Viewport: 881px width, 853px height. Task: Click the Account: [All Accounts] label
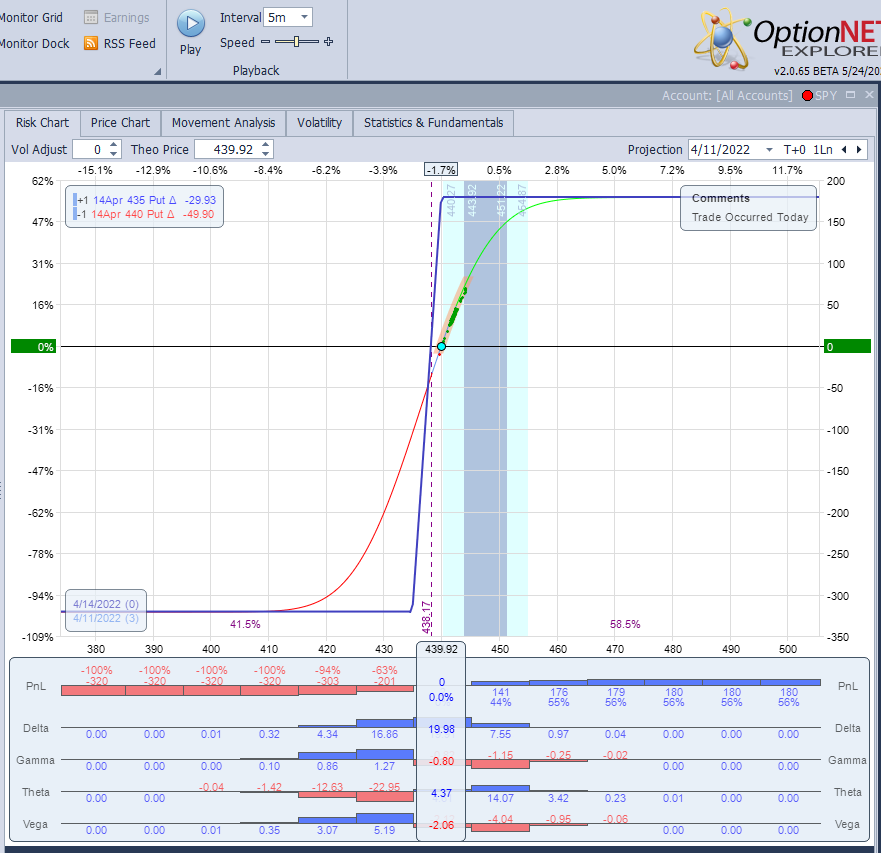click(727, 96)
